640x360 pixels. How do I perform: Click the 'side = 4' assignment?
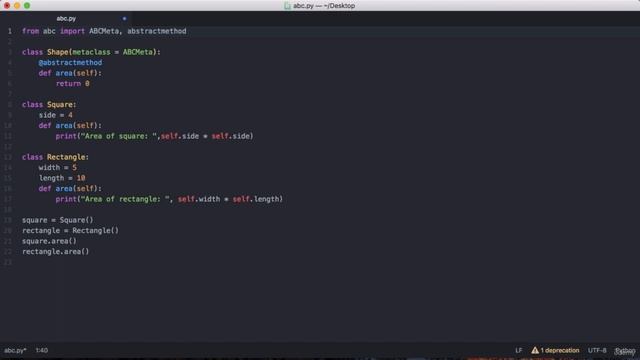(x=56, y=115)
